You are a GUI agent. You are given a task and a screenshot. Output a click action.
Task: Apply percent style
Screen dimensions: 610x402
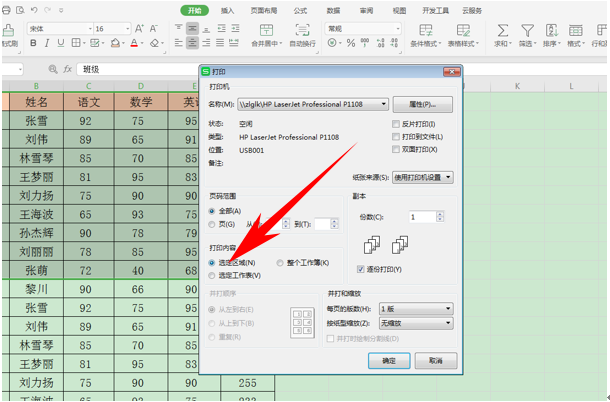(351, 43)
